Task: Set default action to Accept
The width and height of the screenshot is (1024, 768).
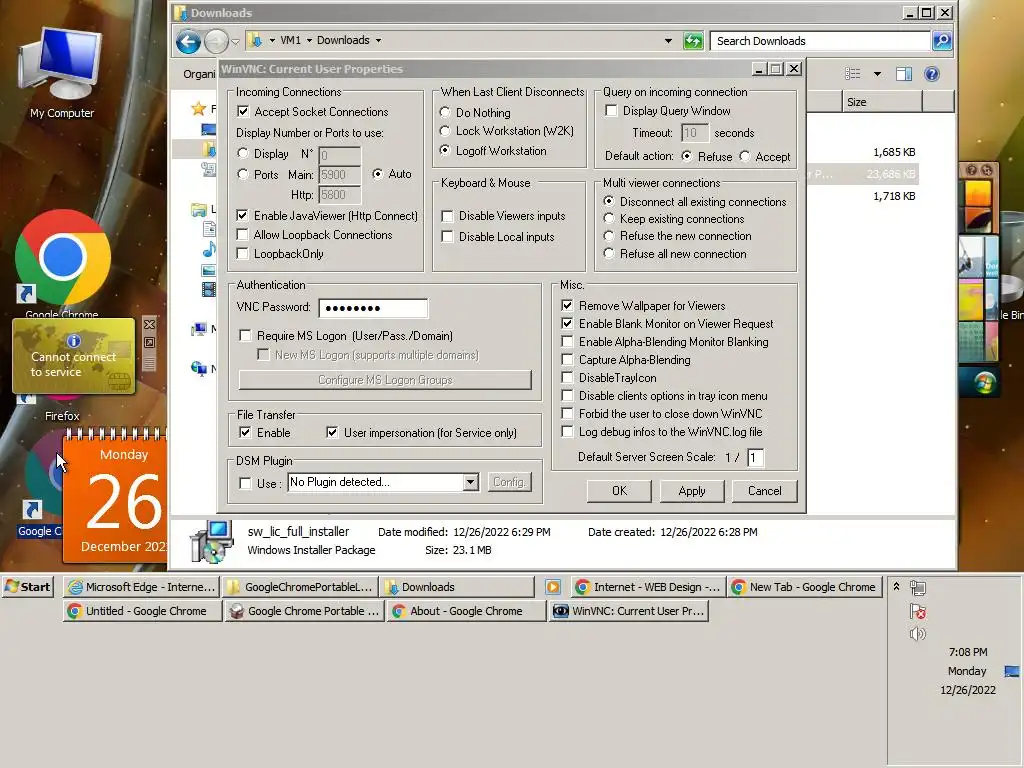Action: (745, 156)
